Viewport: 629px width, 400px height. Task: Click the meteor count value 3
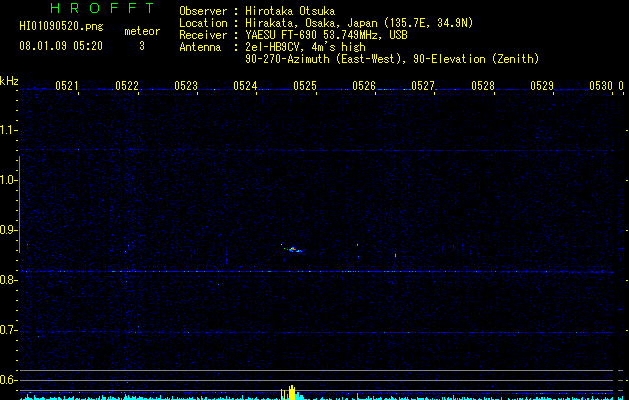click(x=142, y=46)
